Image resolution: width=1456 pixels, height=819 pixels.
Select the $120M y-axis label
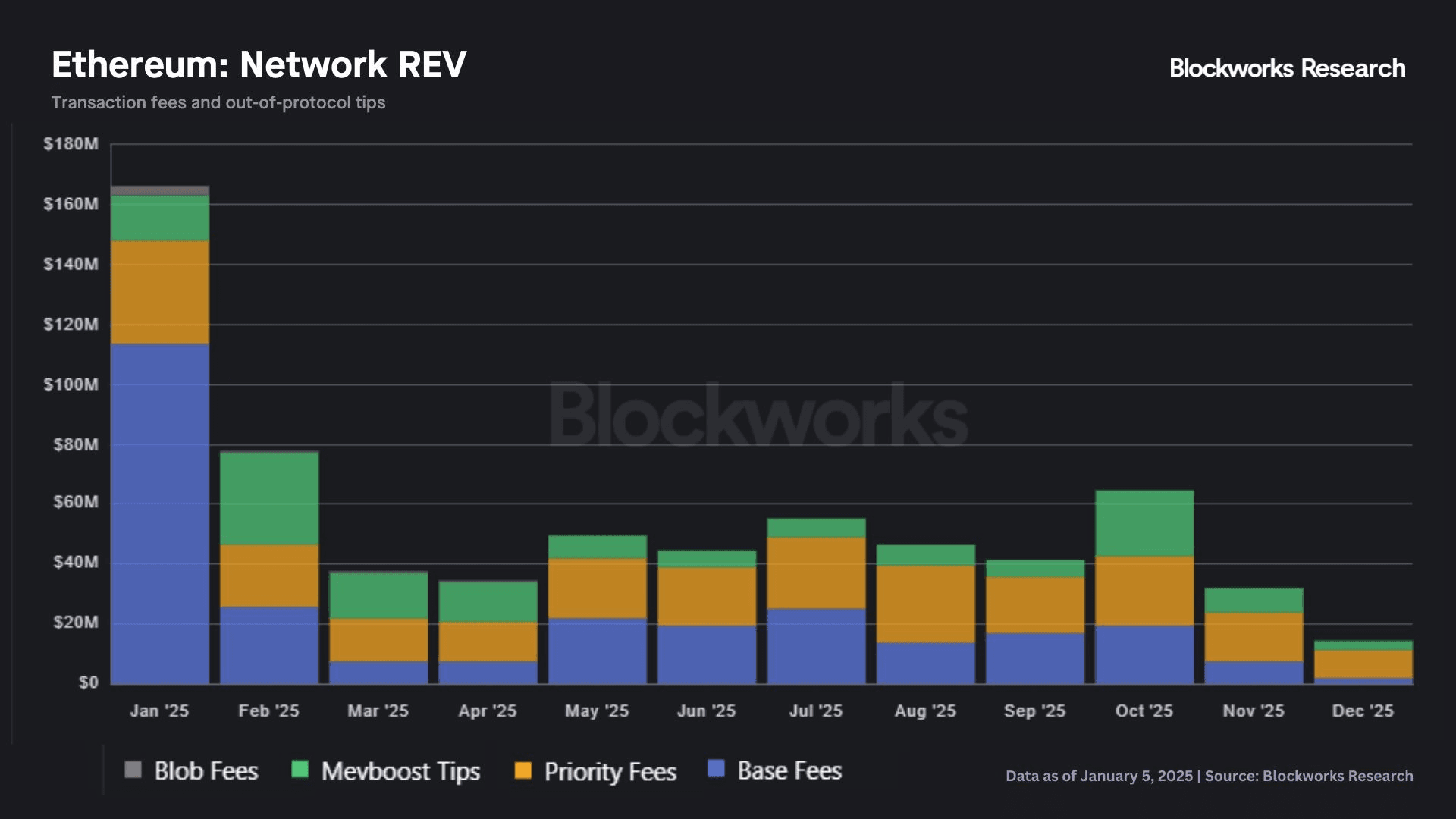pyautogui.click(x=71, y=325)
